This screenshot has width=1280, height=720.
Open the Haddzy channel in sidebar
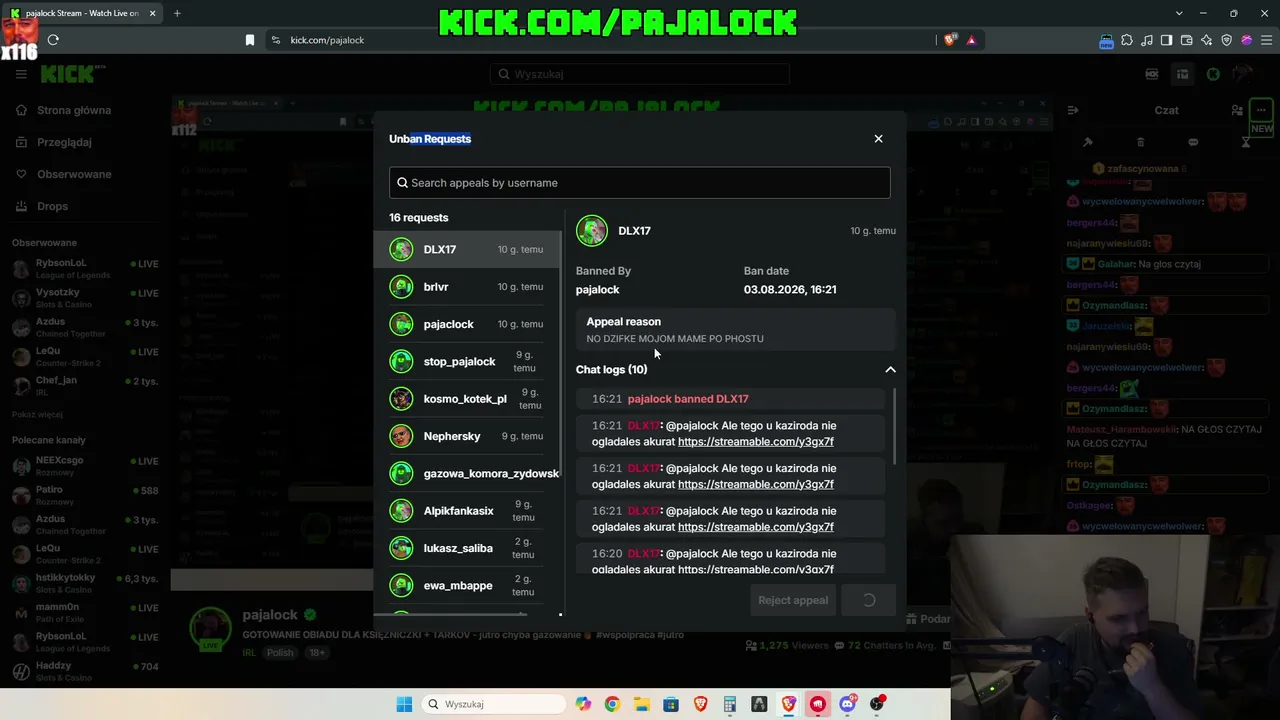(x=84, y=671)
